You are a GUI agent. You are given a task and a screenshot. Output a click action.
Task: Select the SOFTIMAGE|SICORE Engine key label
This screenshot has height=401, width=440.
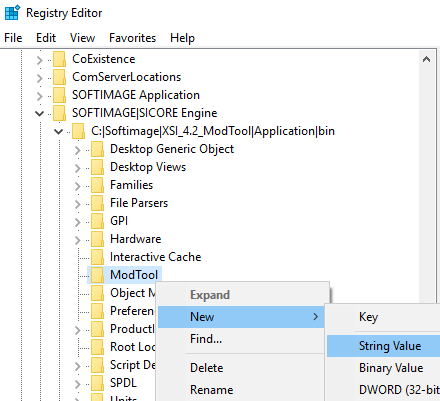145,113
